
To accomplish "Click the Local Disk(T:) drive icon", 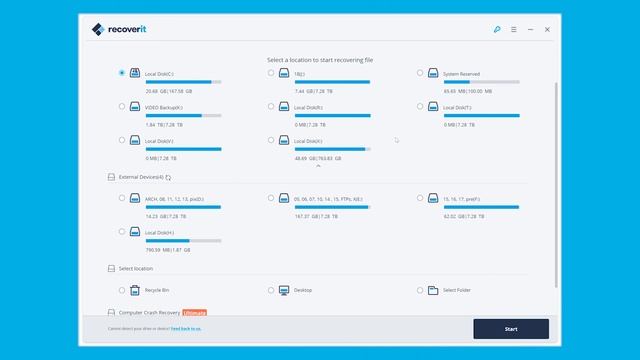I will [433, 106].
